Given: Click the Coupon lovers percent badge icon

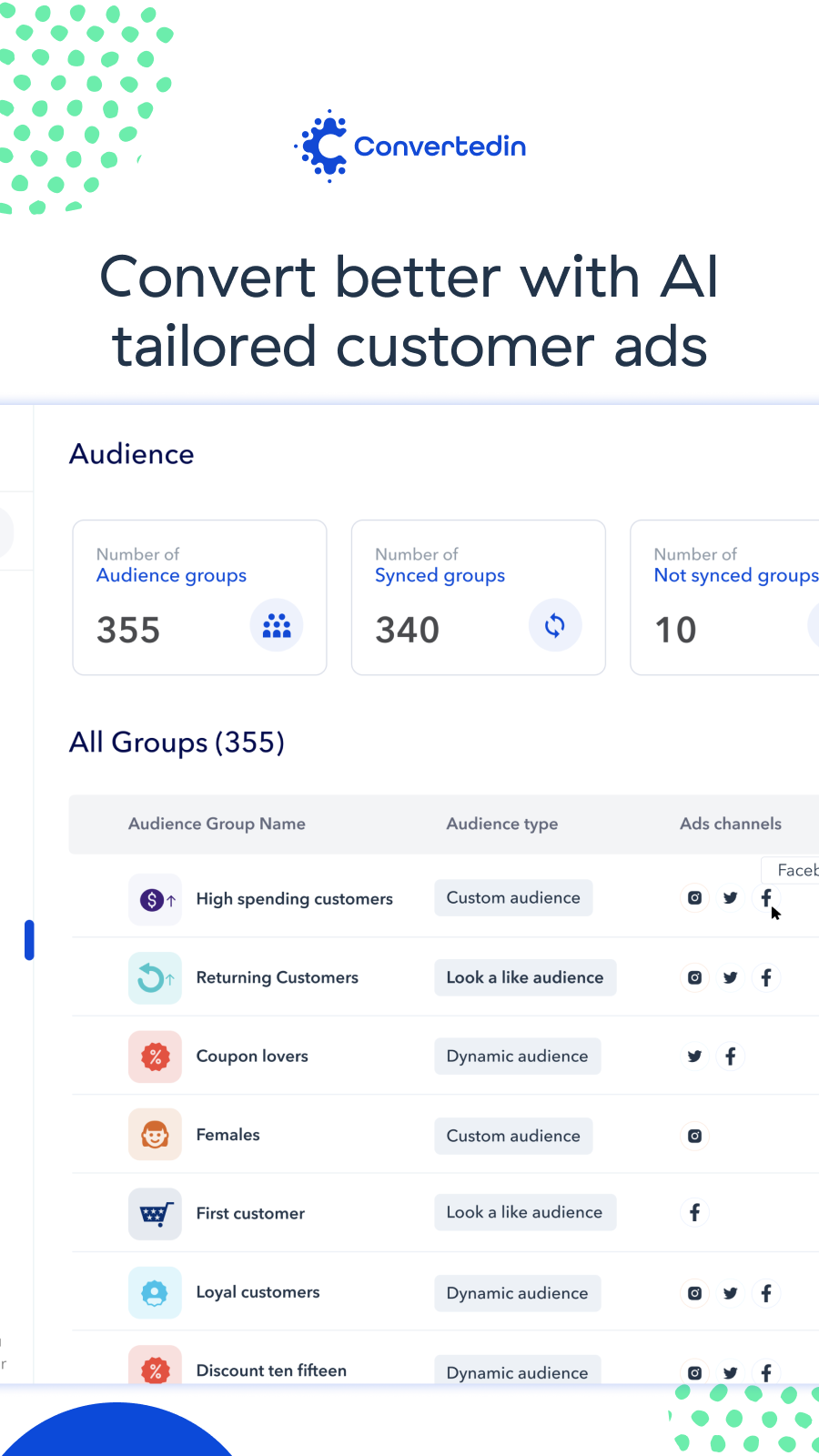Looking at the screenshot, I should click(x=155, y=1057).
